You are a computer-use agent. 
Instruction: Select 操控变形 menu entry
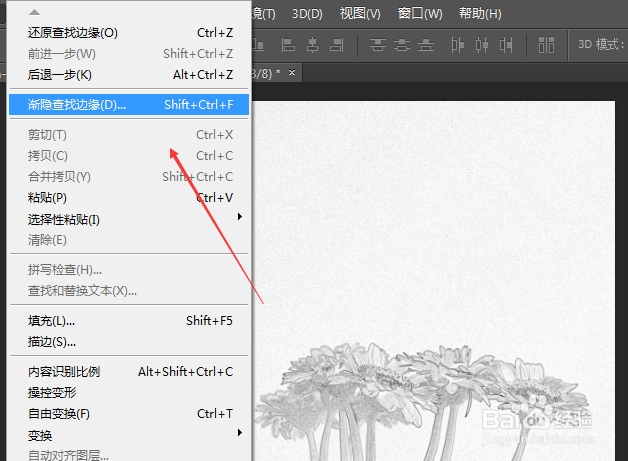(129, 393)
